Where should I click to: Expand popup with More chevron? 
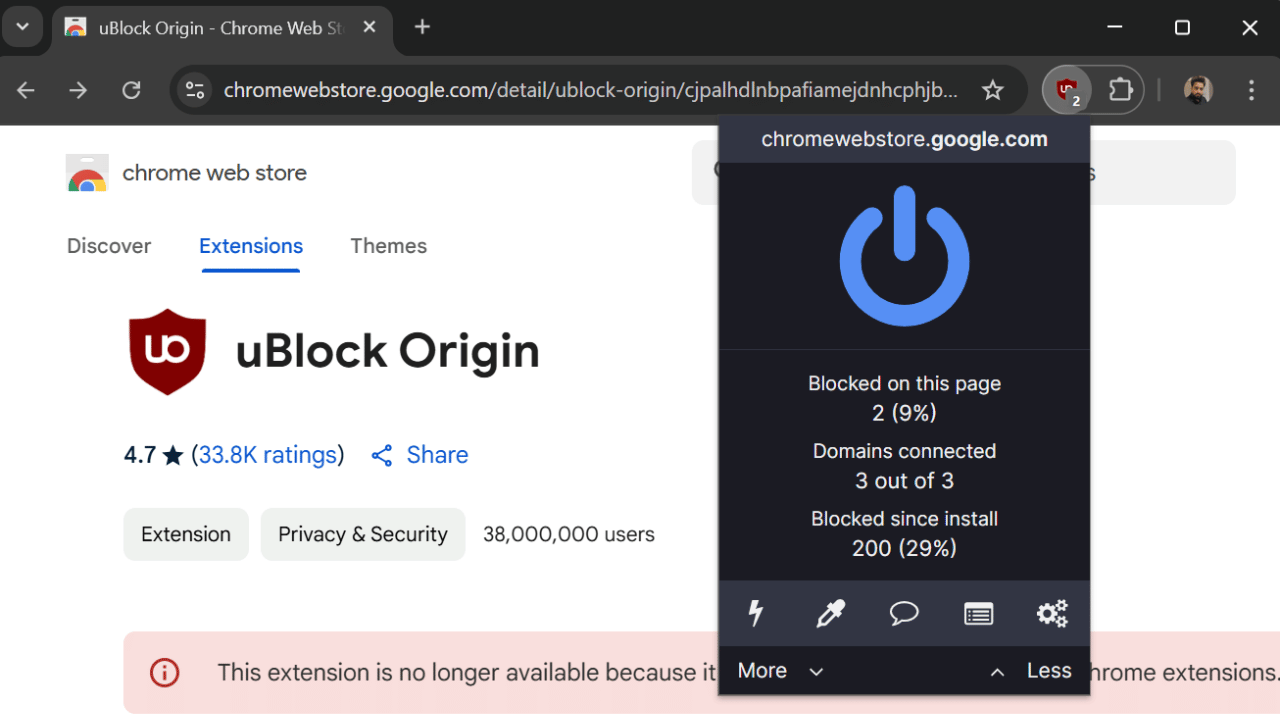coord(780,671)
